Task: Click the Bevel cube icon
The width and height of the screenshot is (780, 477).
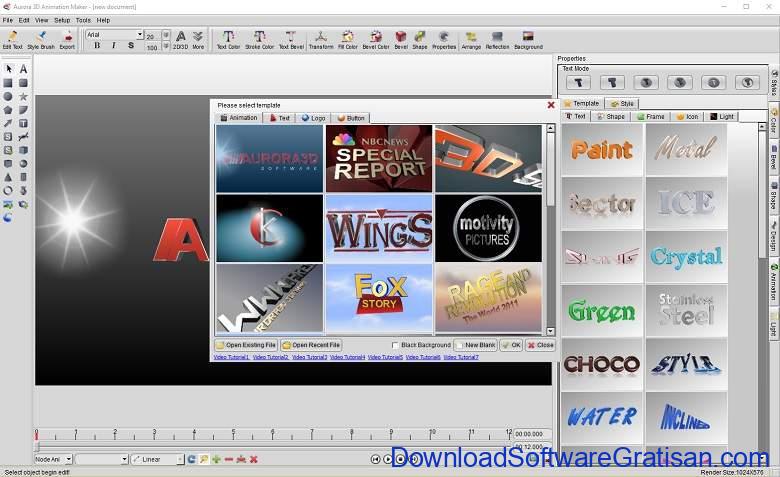Action: (x=401, y=40)
